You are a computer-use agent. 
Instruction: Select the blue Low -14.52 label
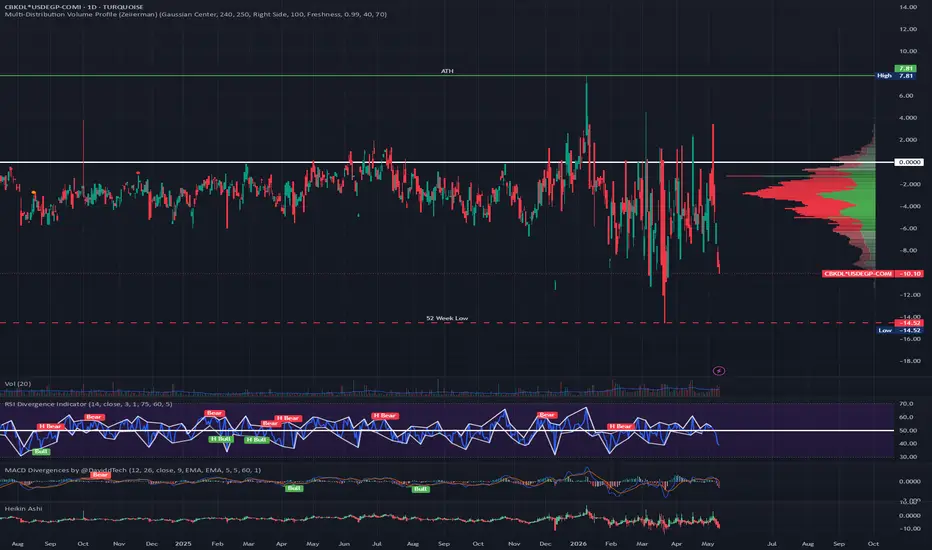coord(899,330)
